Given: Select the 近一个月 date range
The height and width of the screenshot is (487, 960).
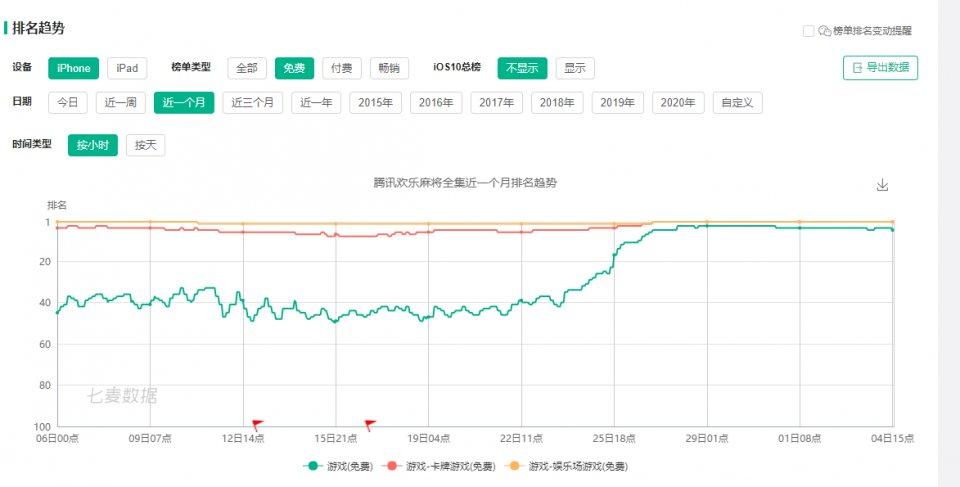Looking at the screenshot, I should 184,103.
